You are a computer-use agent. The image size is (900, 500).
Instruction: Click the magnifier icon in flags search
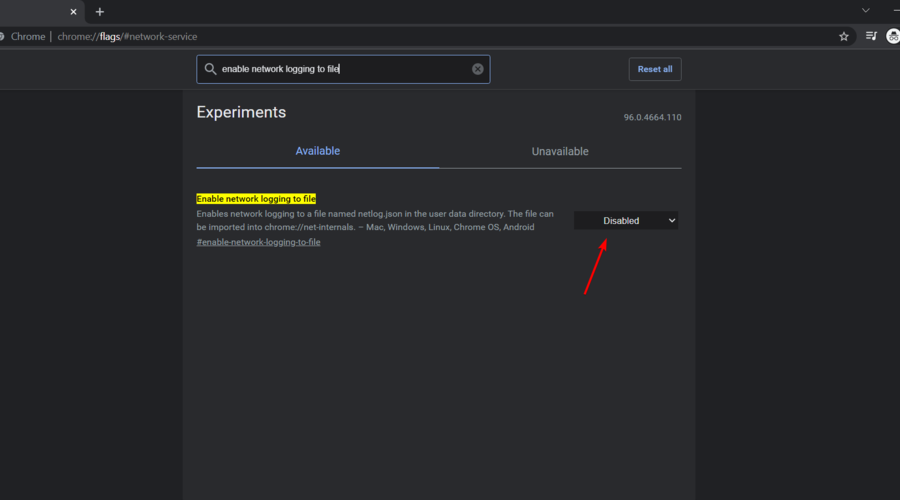pyautogui.click(x=210, y=69)
